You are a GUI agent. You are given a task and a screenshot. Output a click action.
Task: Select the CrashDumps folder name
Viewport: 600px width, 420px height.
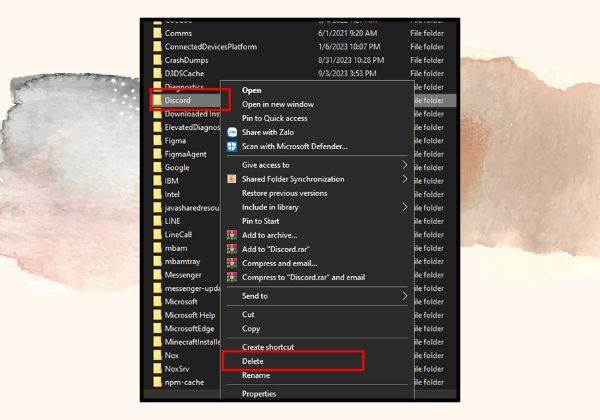186,60
